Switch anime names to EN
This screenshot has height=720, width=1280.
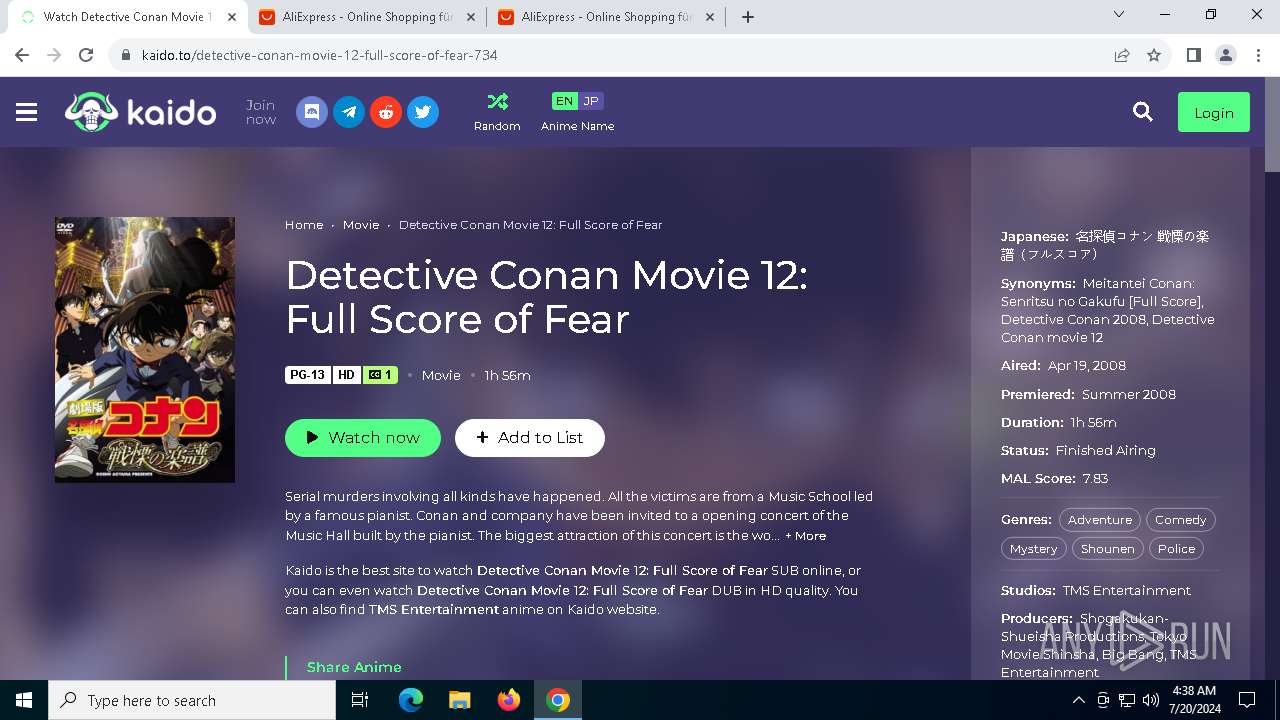coord(565,101)
